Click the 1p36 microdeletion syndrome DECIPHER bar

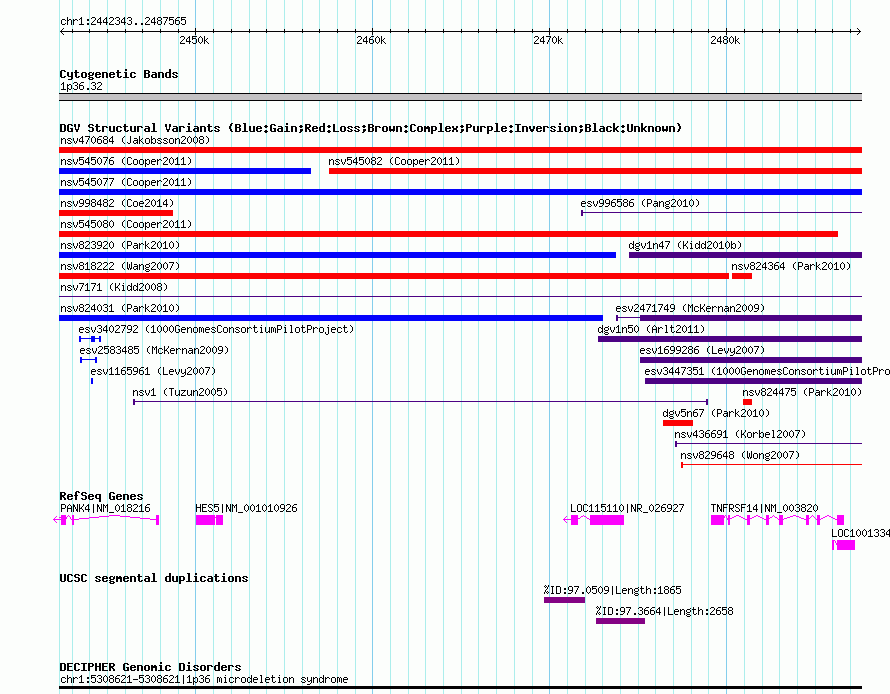coord(460,687)
